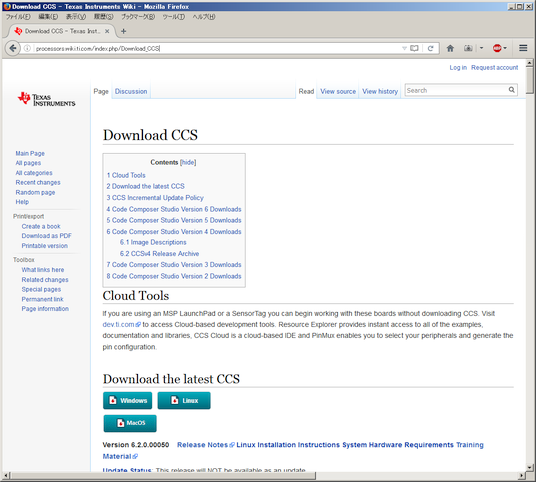Click Create a book link
The height and width of the screenshot is (482, 536).
pos(41,226)
